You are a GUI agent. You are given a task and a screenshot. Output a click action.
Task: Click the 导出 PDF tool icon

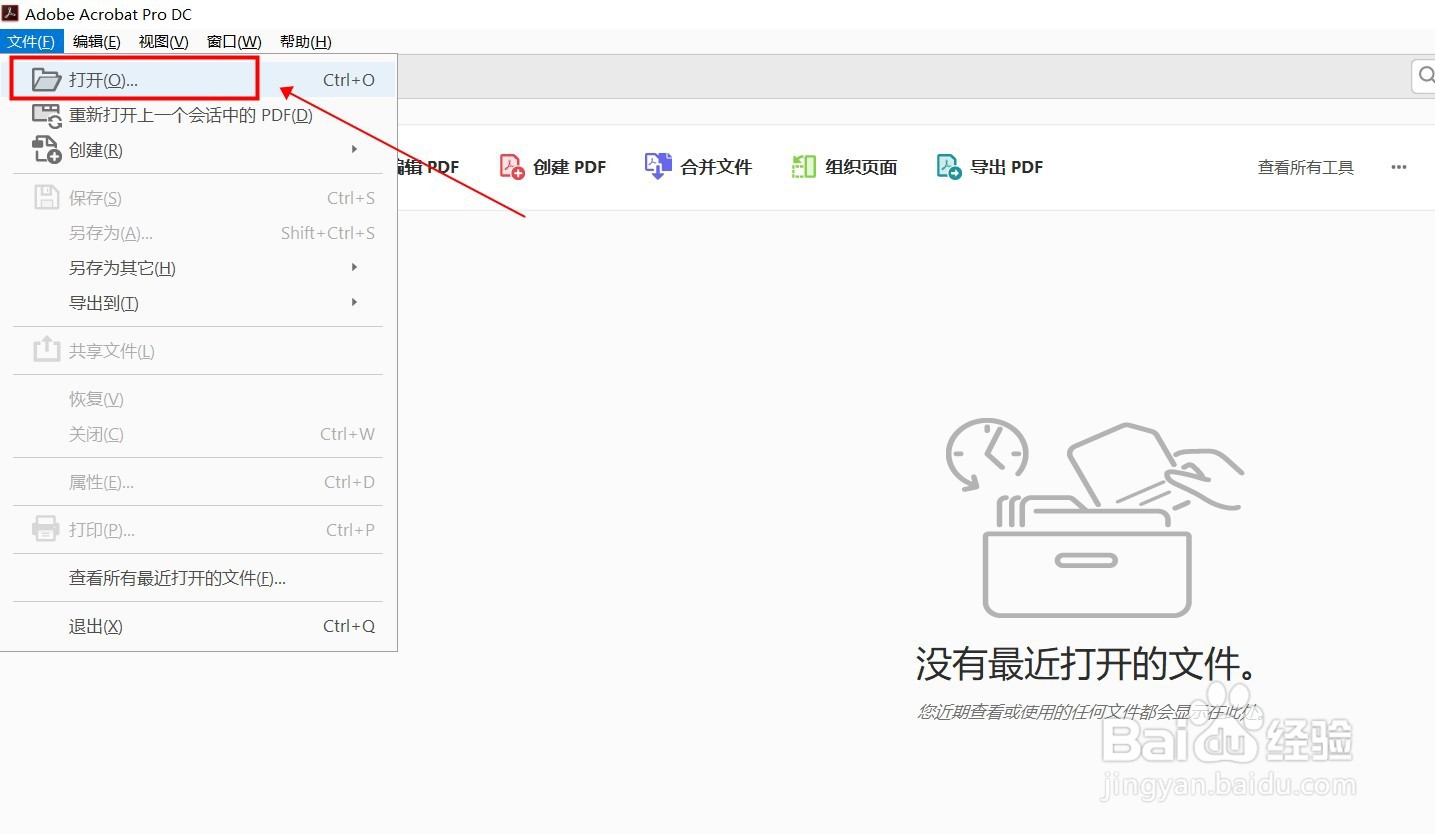pos(949,167)
